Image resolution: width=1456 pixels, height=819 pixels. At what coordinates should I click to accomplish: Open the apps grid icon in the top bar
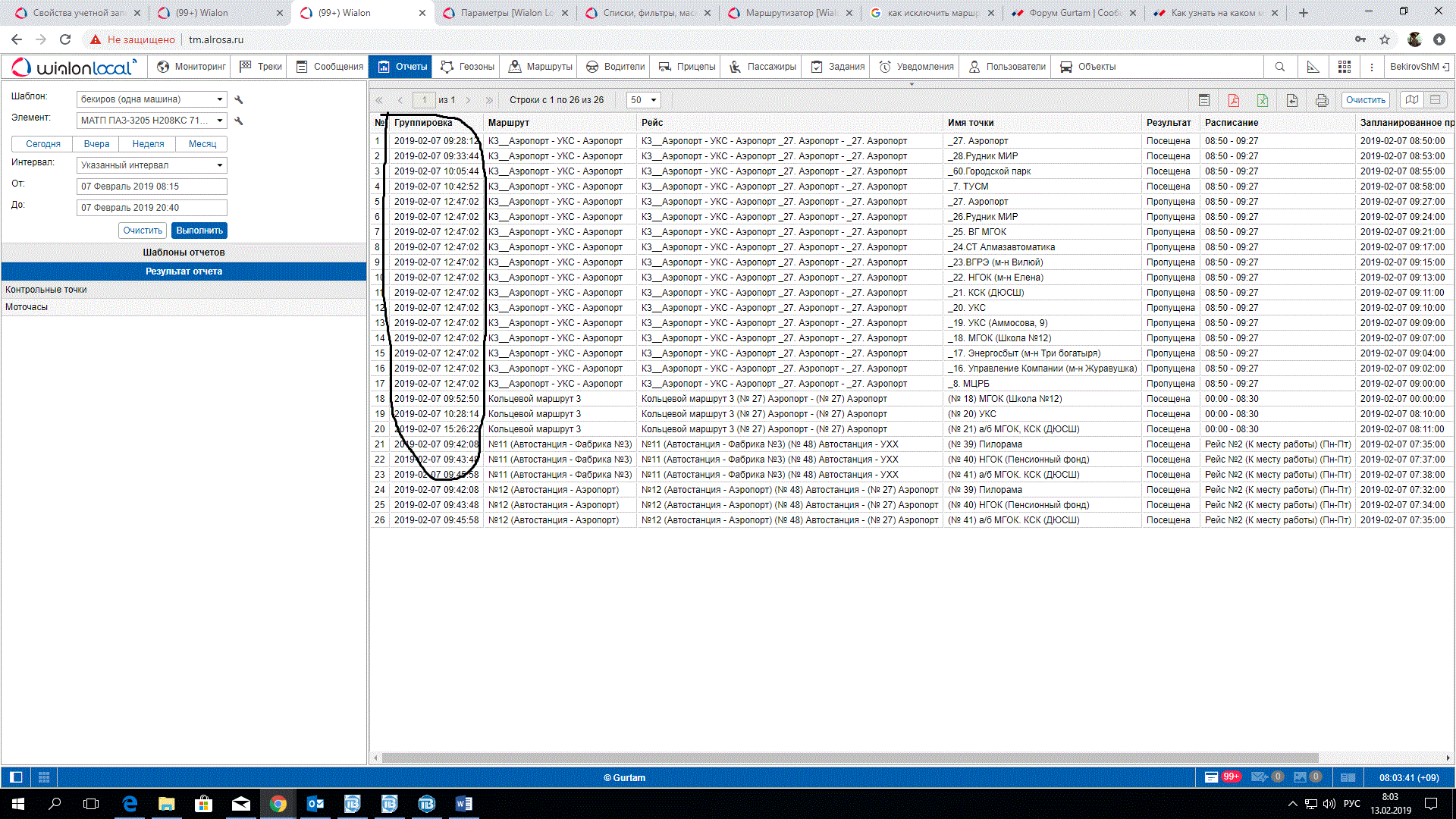pyautogui.click(x=1345, y=67)
